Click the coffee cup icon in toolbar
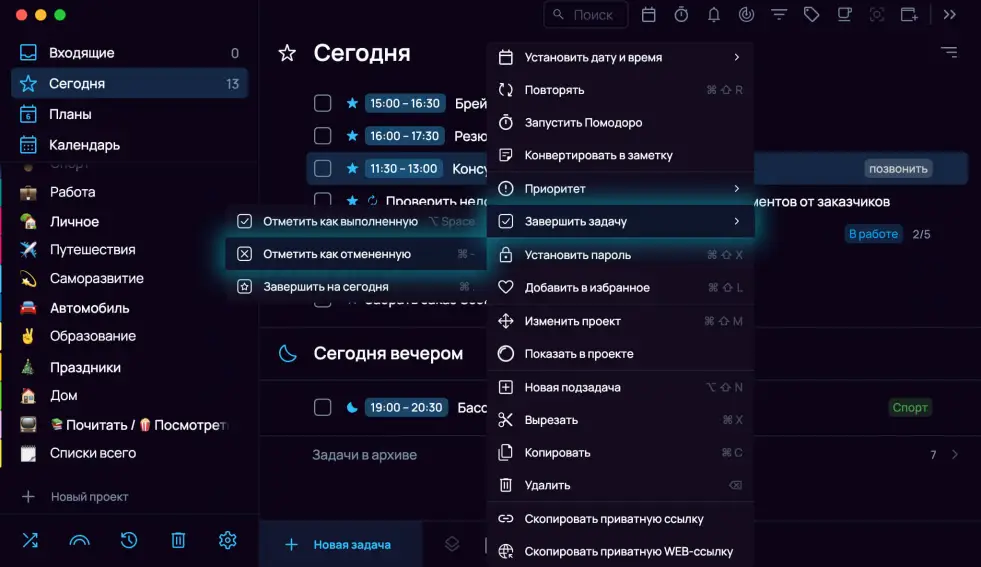 click(x=844, y=15)
